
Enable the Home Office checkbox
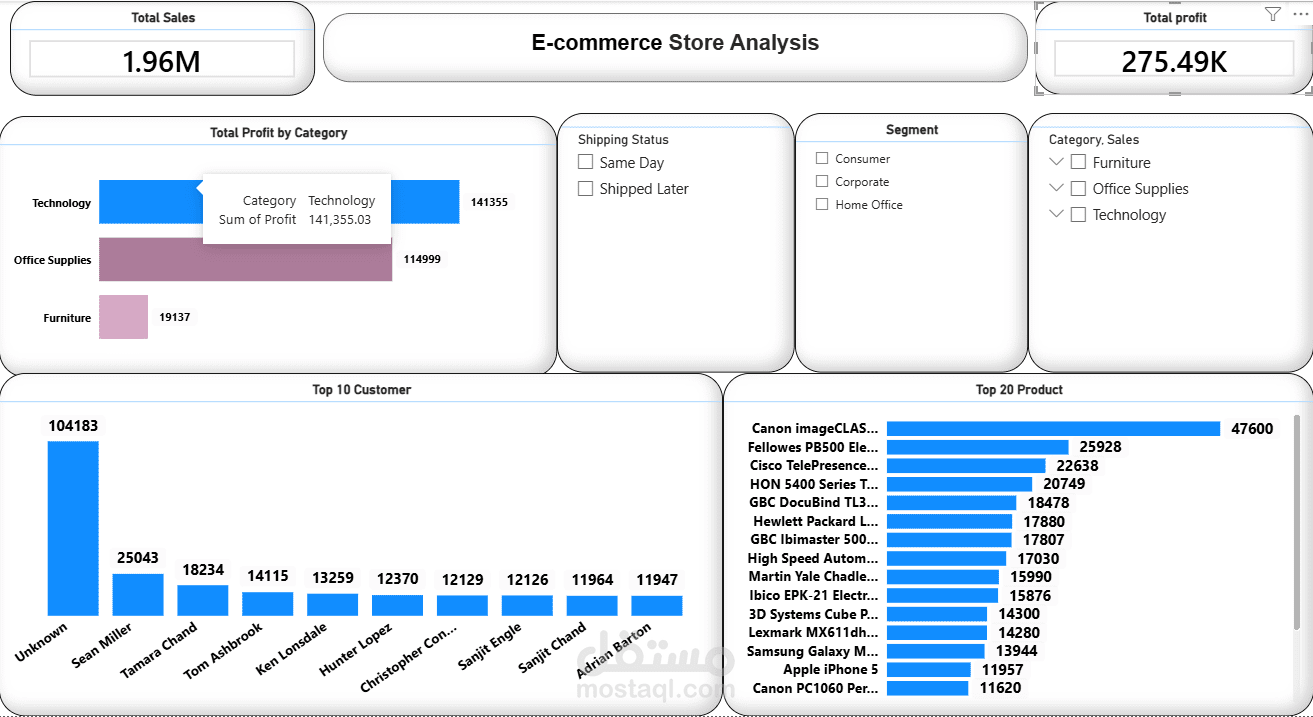click(823, 204)
